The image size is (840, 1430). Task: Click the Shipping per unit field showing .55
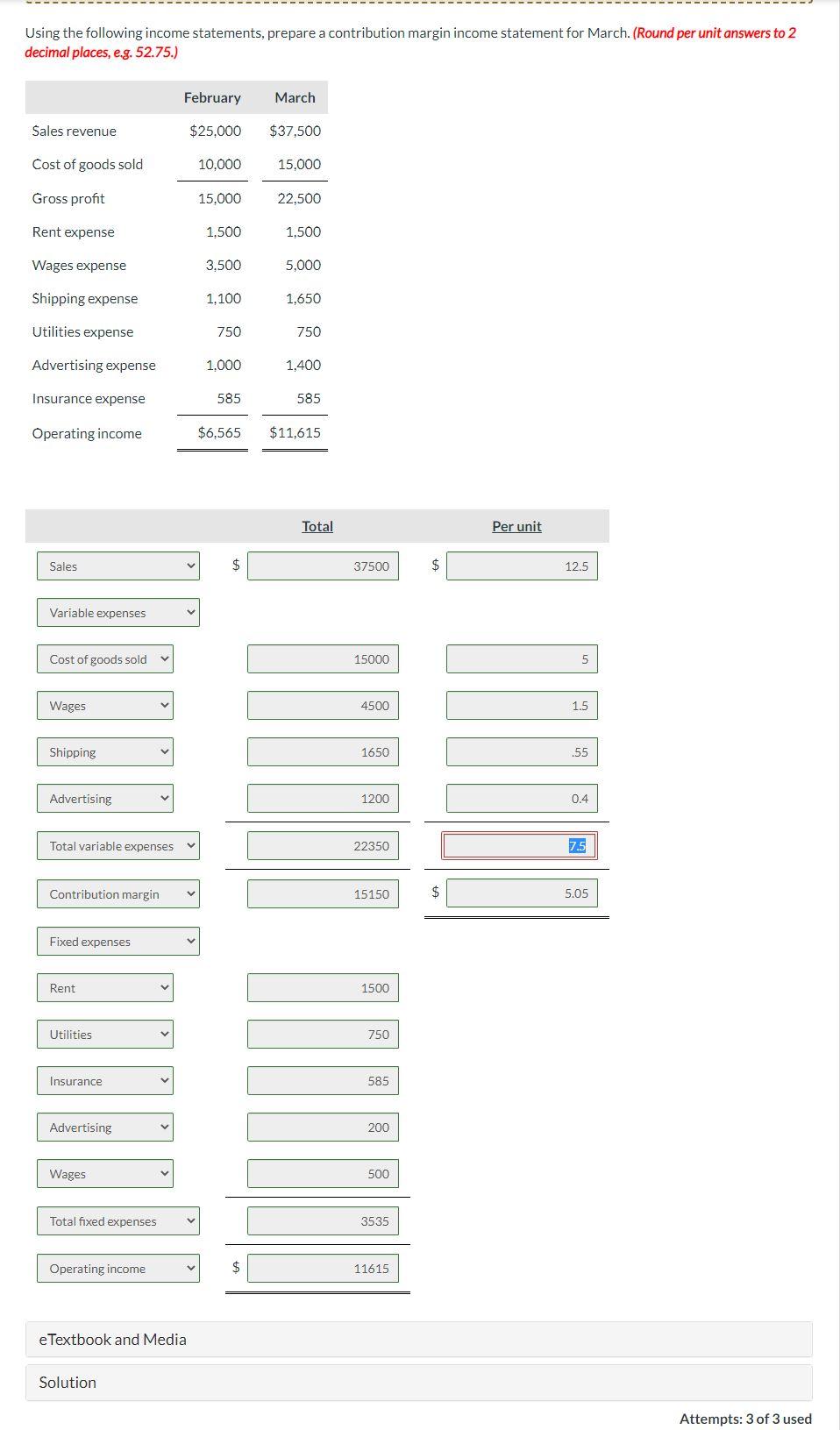[x=522, y=751]
